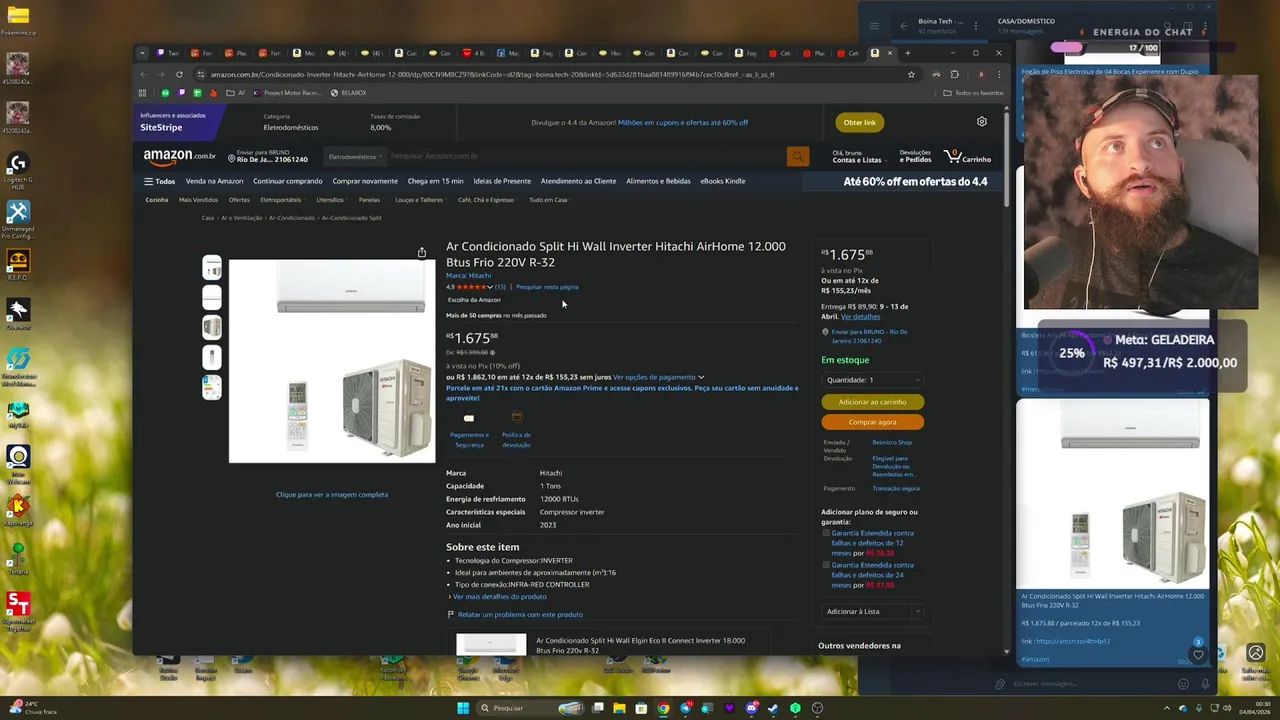Tick 24 meses Garantia Estendida checkbox
Viewport: 1280px width, 720px height.
826,565
